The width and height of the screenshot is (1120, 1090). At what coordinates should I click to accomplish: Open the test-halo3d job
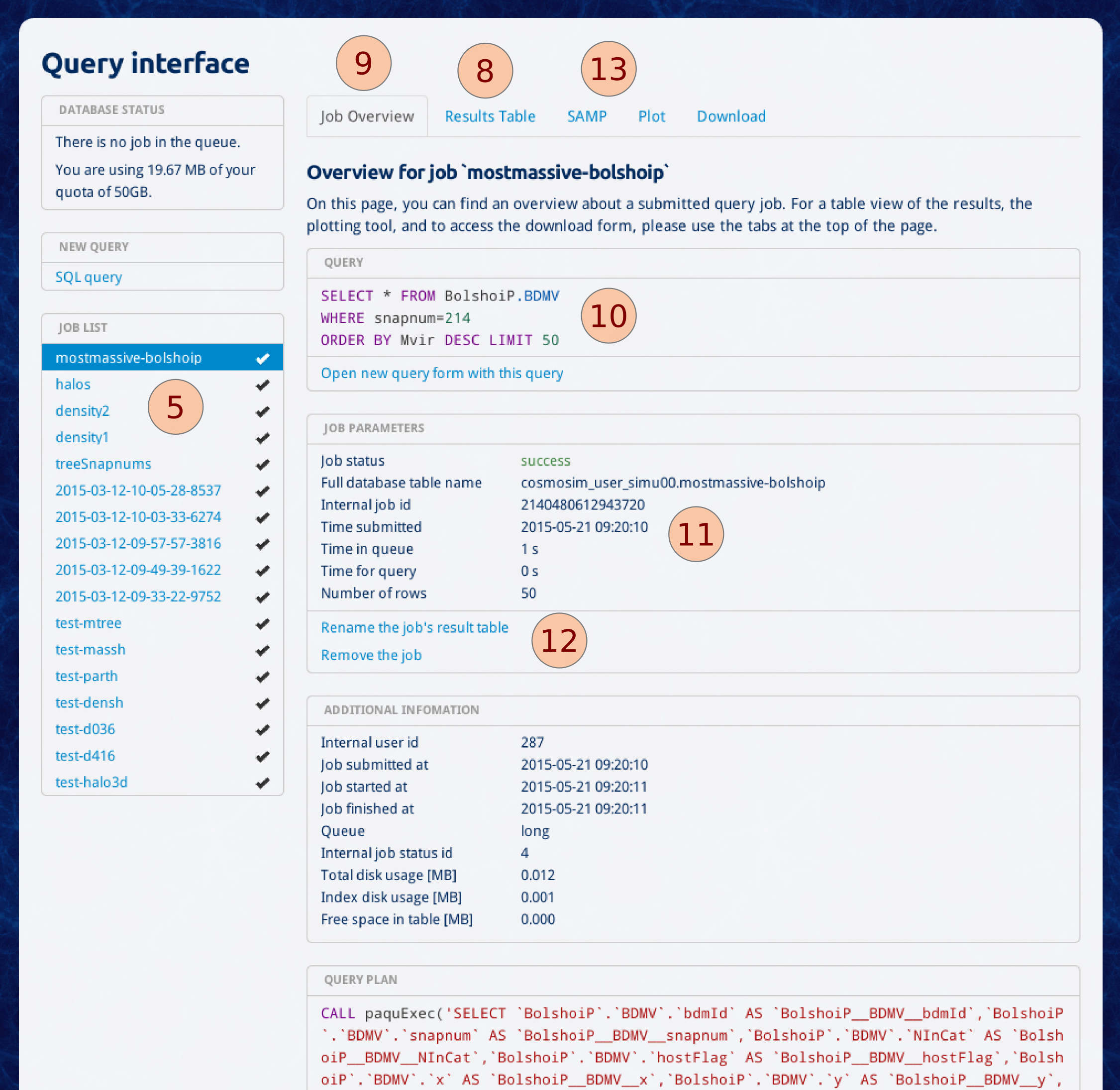92,782
